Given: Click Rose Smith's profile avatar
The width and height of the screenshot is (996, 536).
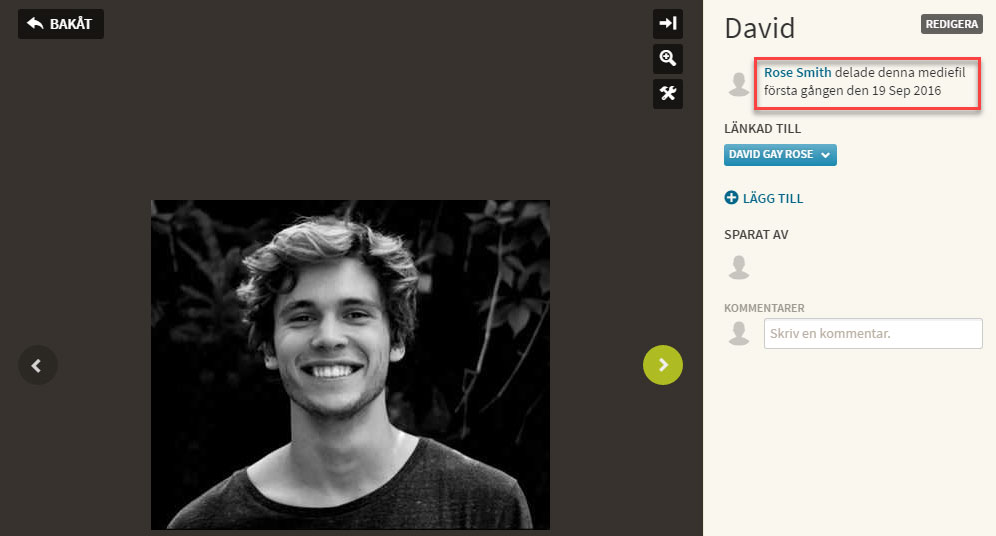Looking at the screenshot, I should click(x=739, y=84).
